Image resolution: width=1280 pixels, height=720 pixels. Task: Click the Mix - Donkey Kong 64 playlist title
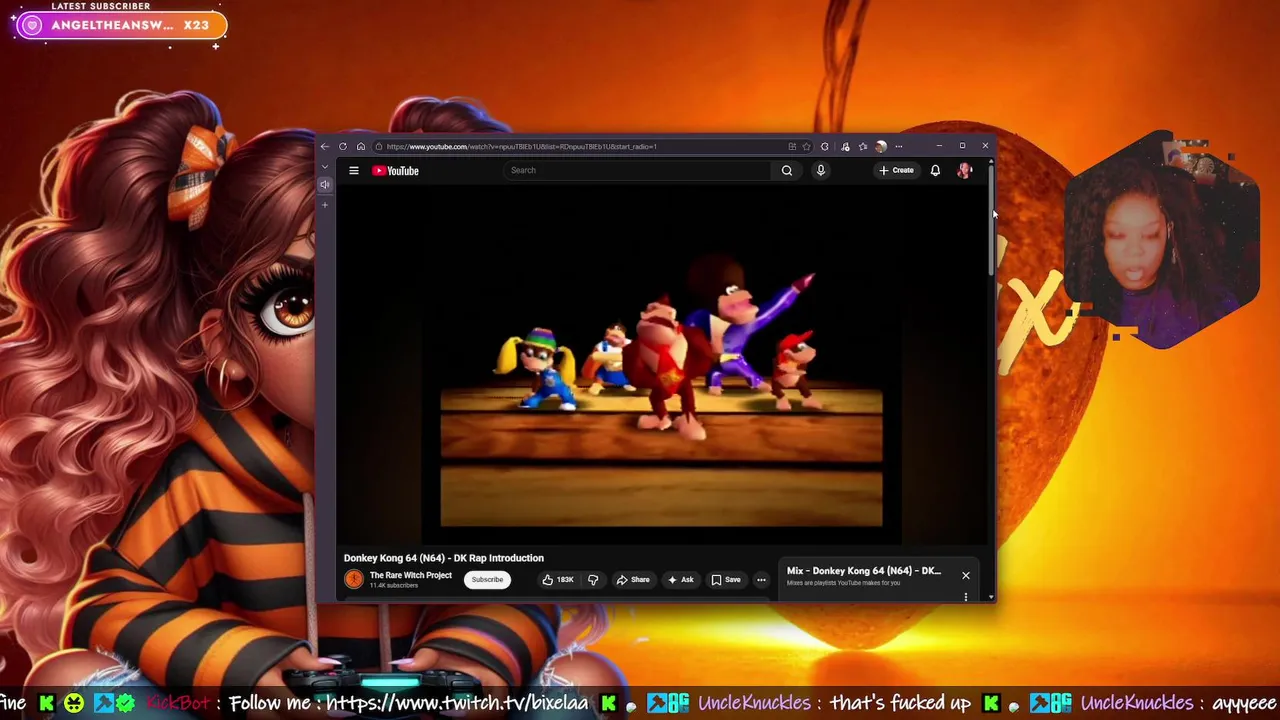(x=864, y=571)
